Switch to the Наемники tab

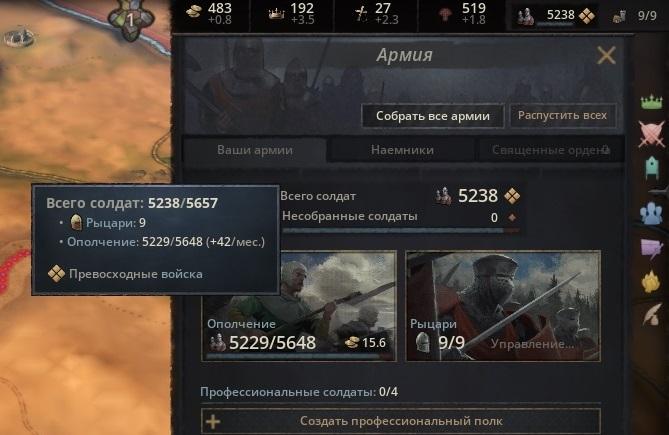pos(402,150)
